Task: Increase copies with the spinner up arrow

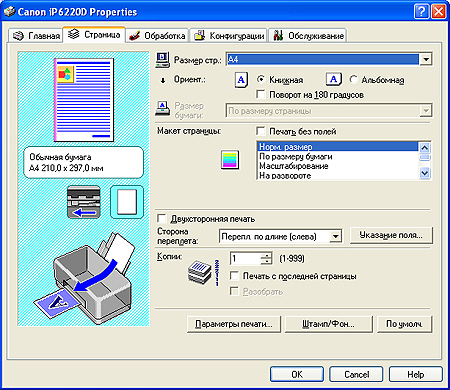Action: click(x=266, y=256)
